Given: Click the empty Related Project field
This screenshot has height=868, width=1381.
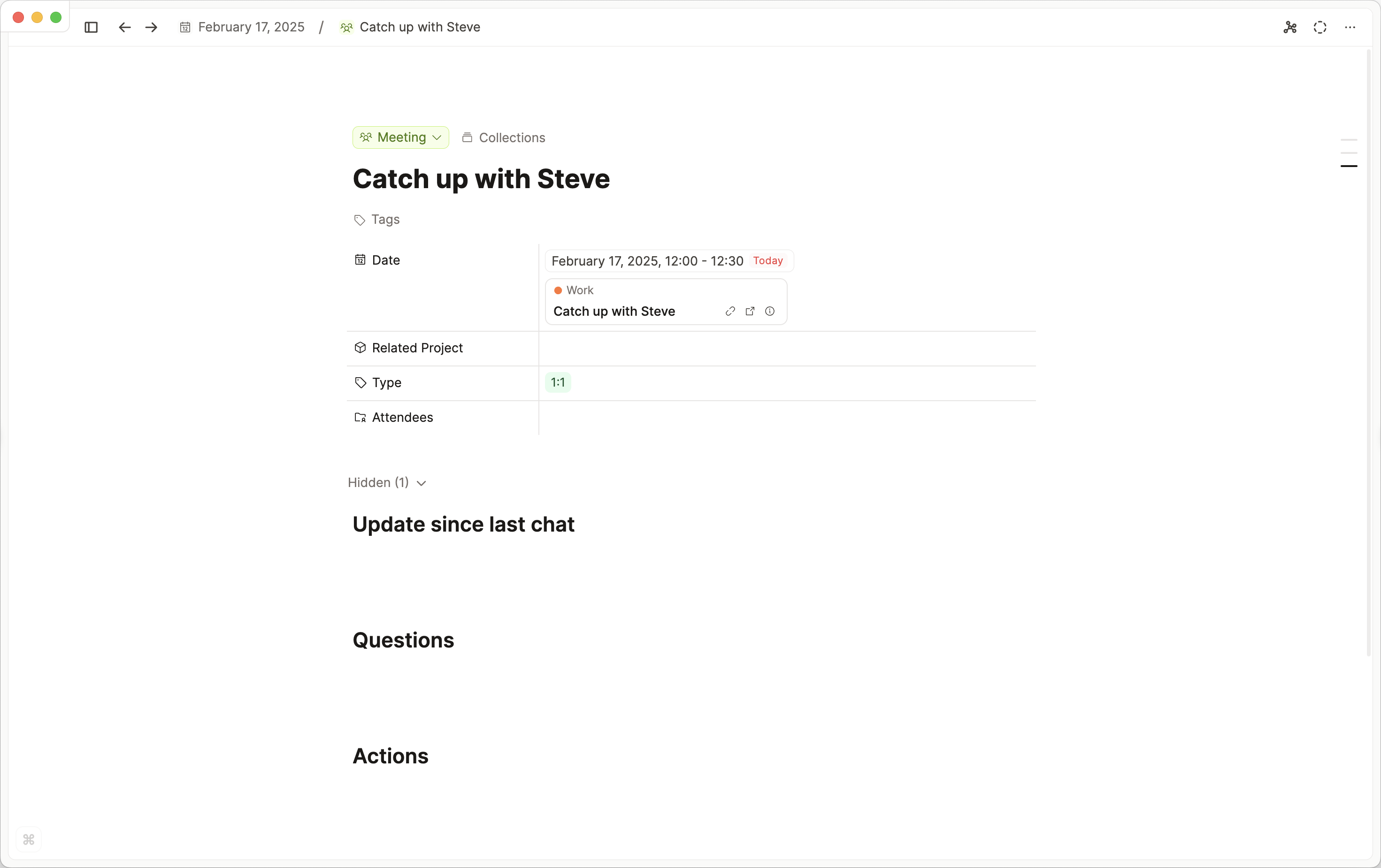Looking at the screenshot, I should (787, 348).
